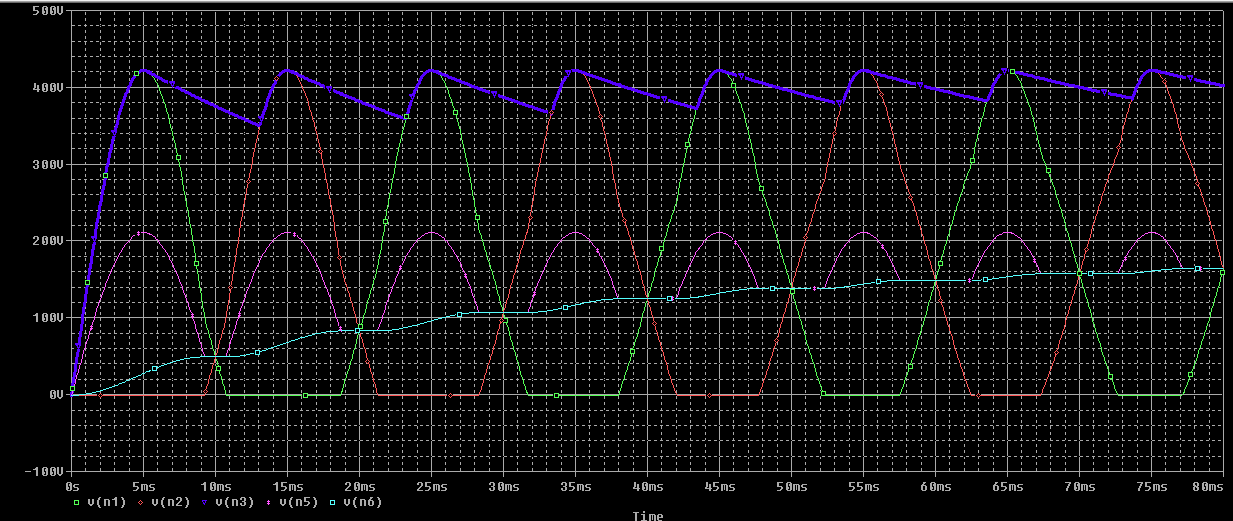Click the green square marker for v(n1)
The image size is (1233, 521).
click(79, 501)
